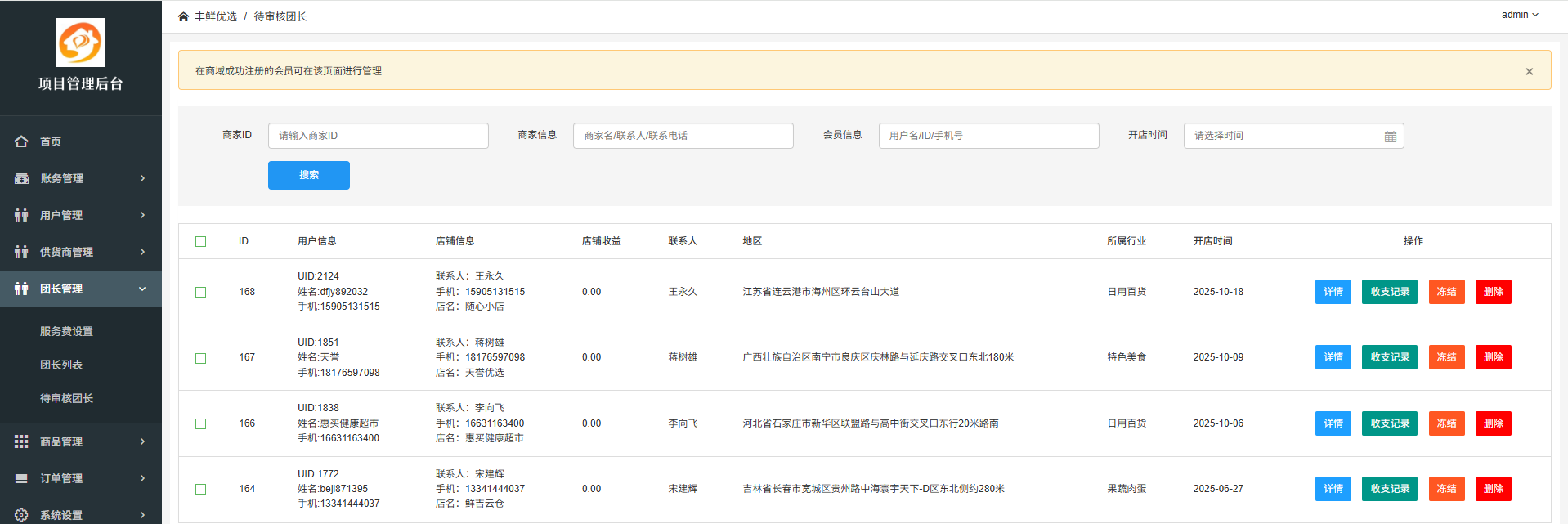The image size is (1568, 524).
Task: Click 冻结 for ID 167
Action: (x=1447, y=357)
